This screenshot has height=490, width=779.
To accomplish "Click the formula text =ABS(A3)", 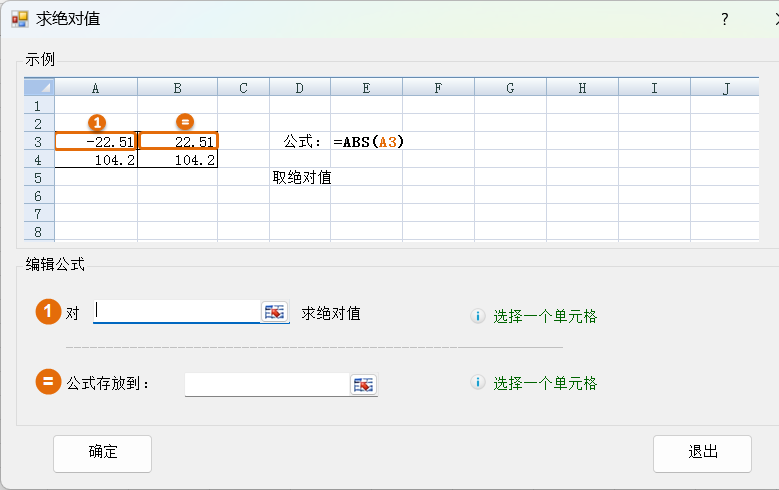I will [368, 142].
